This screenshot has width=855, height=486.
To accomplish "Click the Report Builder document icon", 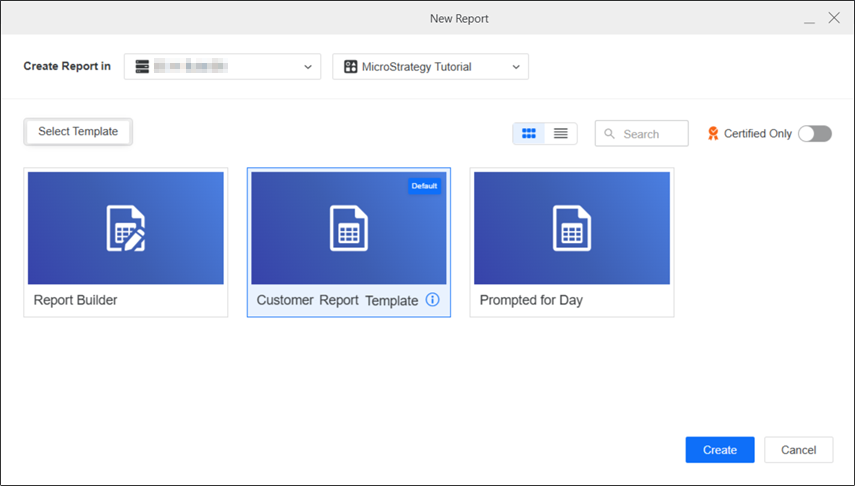I will pos(126,229).
